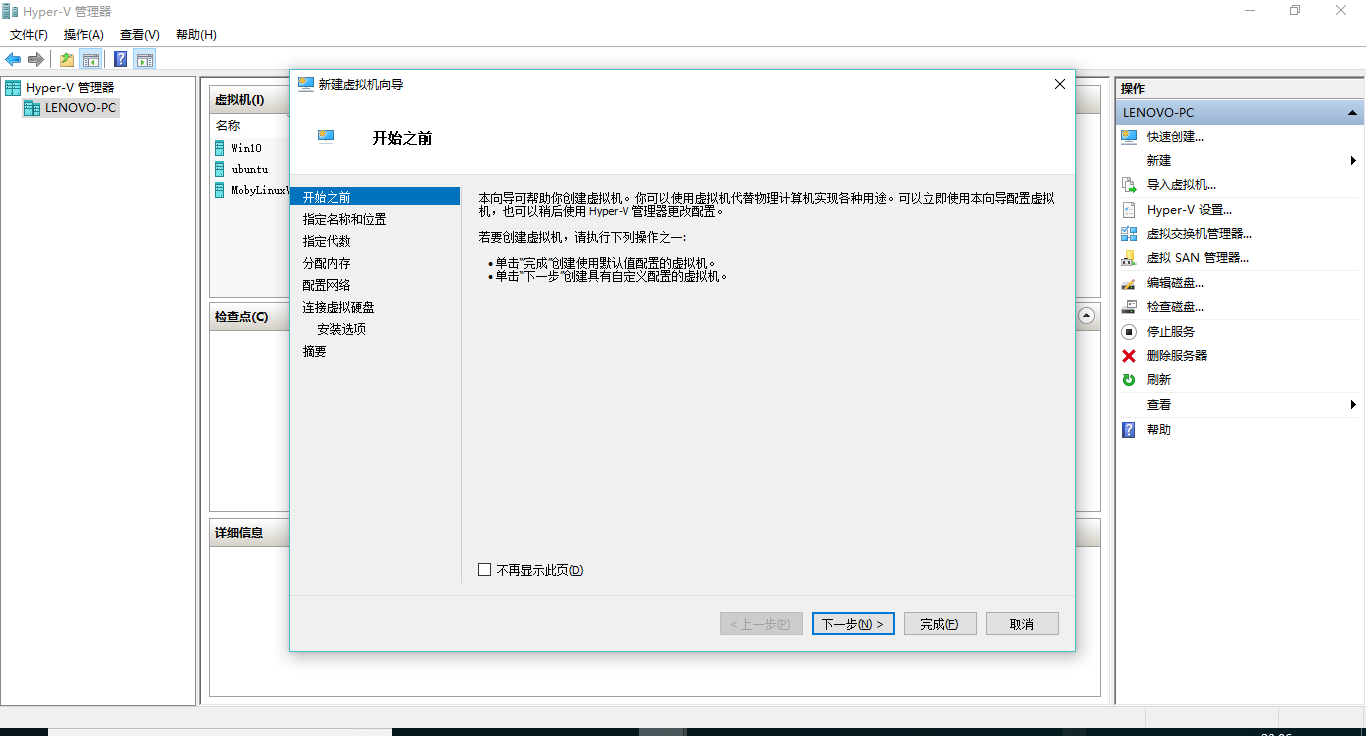Screen dimensions: 1366x736
Task: Select the 开始之前 wizard step
Action: [375, 197]
